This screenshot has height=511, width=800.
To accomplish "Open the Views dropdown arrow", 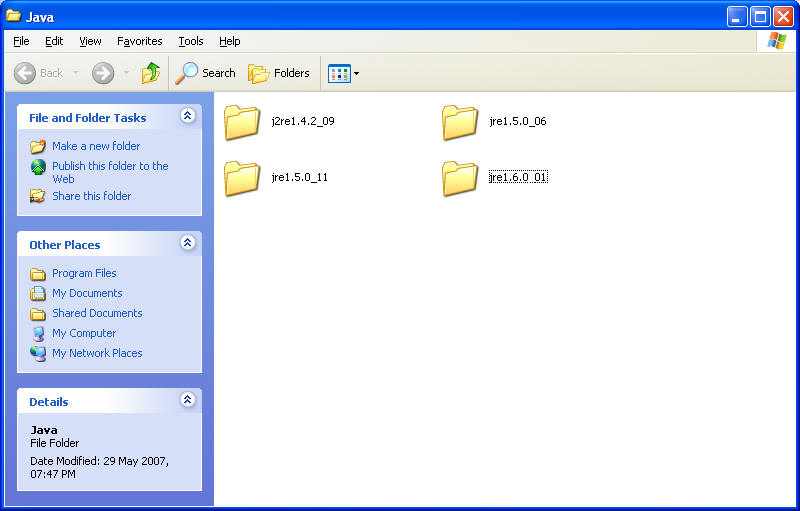I will (357, 73).
